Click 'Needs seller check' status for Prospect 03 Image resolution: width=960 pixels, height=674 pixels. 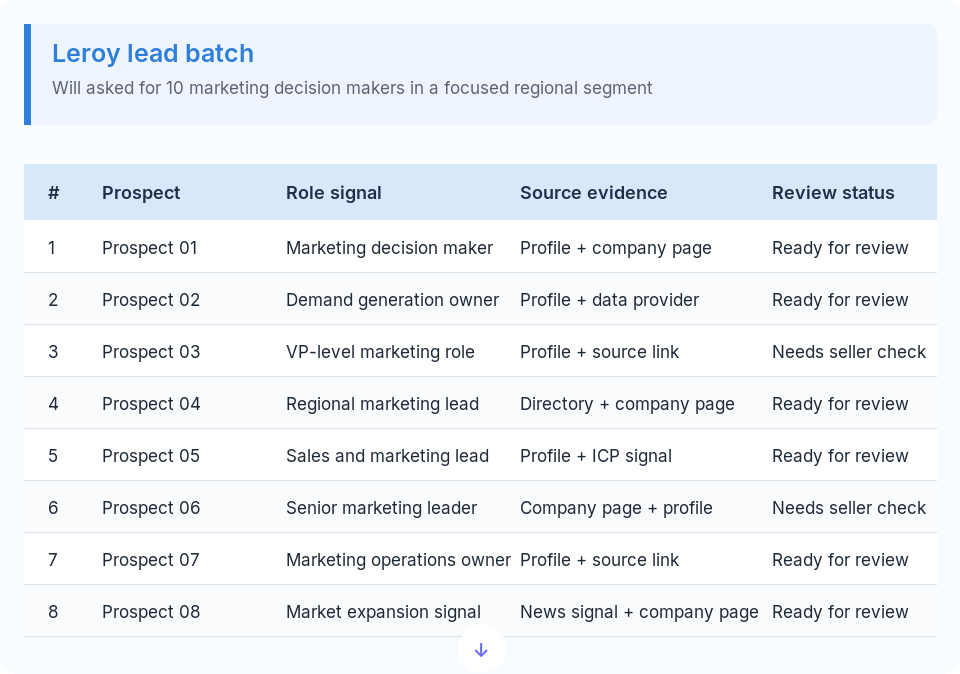(849, 352)
